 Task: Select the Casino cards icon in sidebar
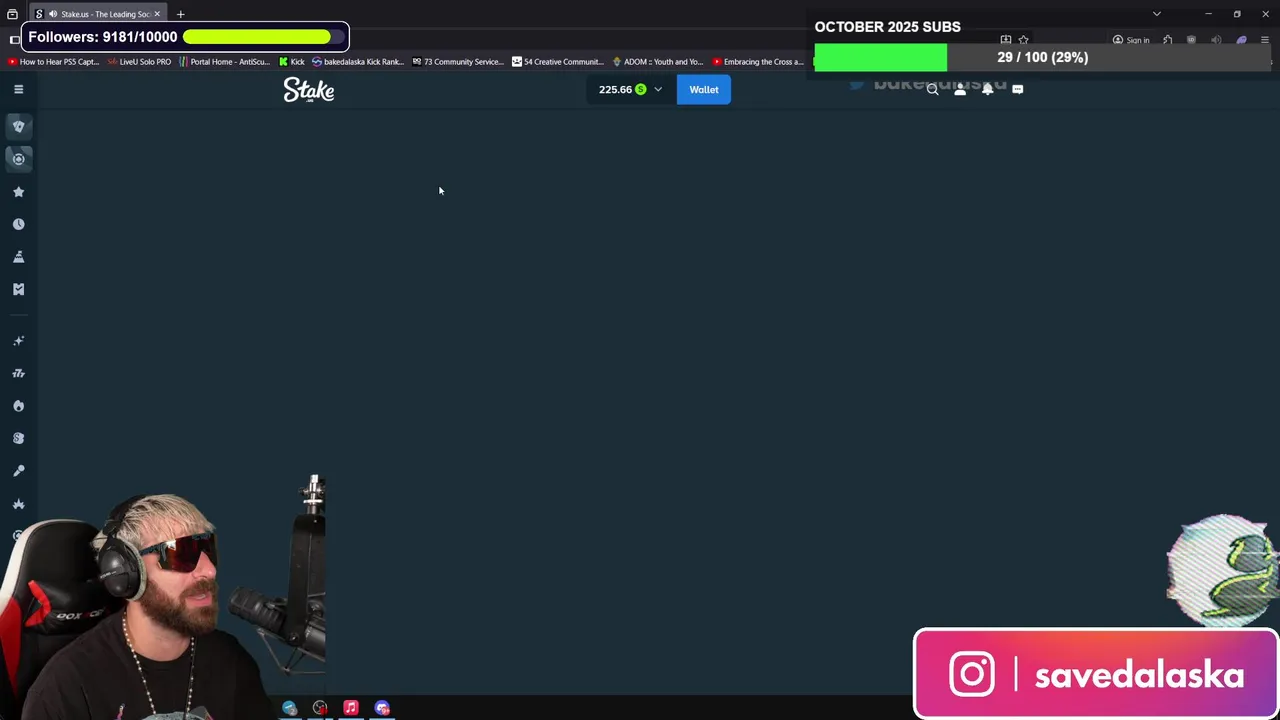click(x=18, y=126)
